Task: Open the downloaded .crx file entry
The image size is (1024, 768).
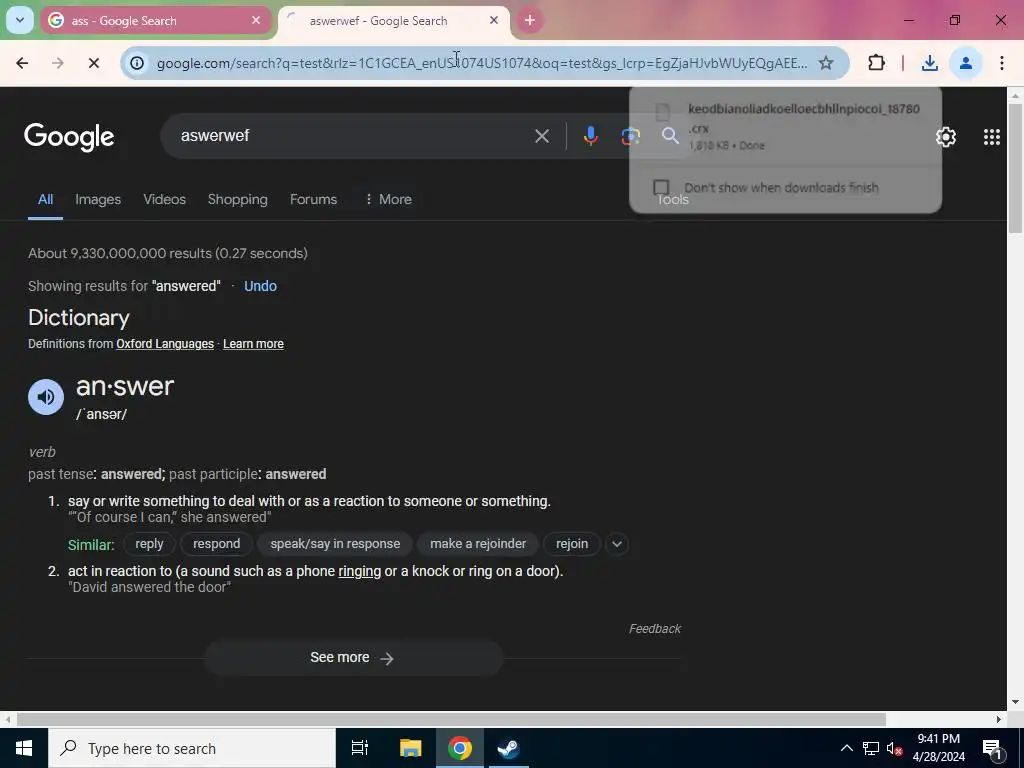Action: pos(785,126)
